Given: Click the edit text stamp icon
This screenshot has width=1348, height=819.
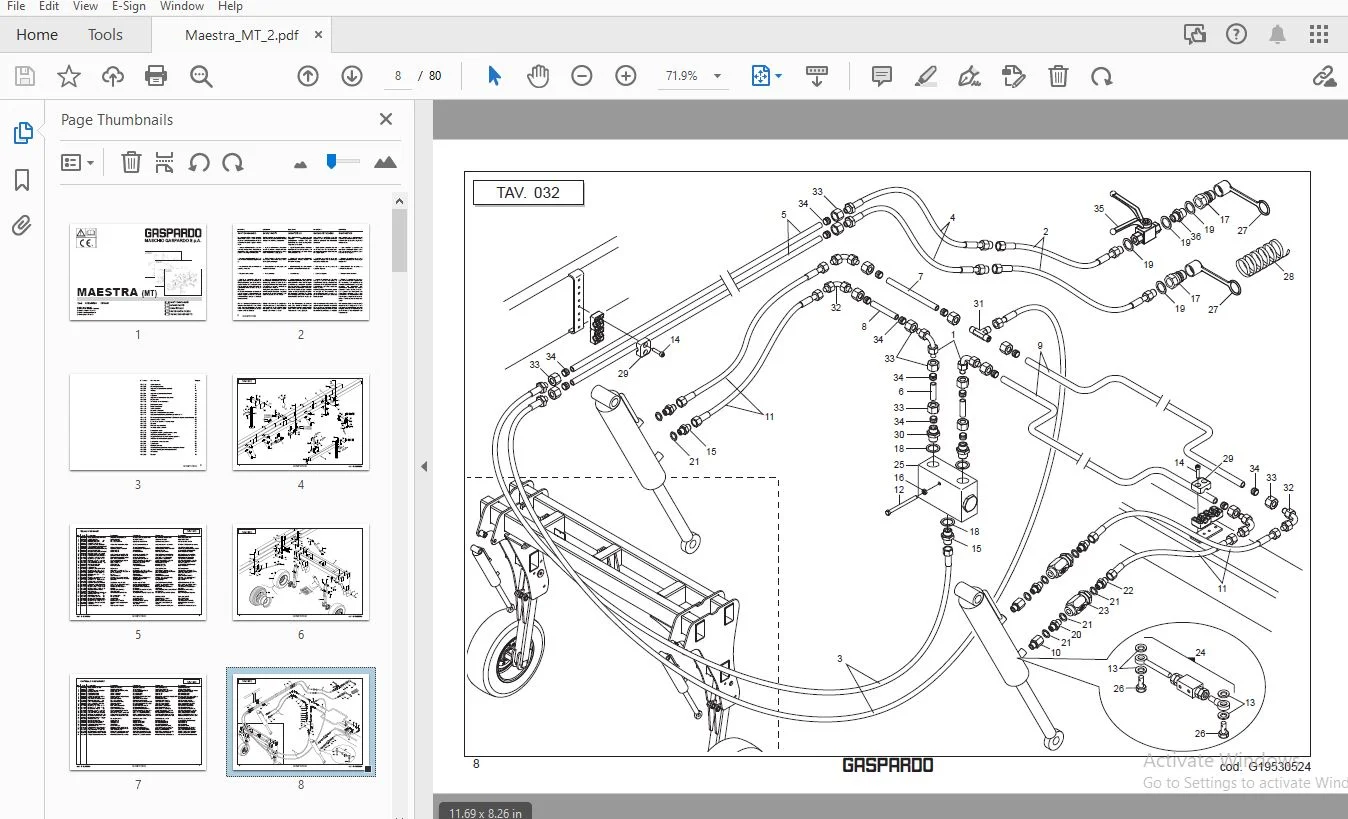Looking at the screenshot, I should point(1014,76).
